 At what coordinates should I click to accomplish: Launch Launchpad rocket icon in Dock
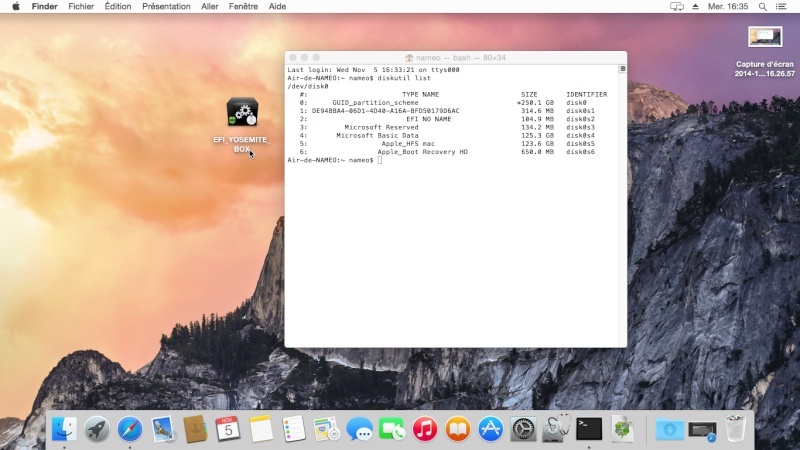(97, 429)
